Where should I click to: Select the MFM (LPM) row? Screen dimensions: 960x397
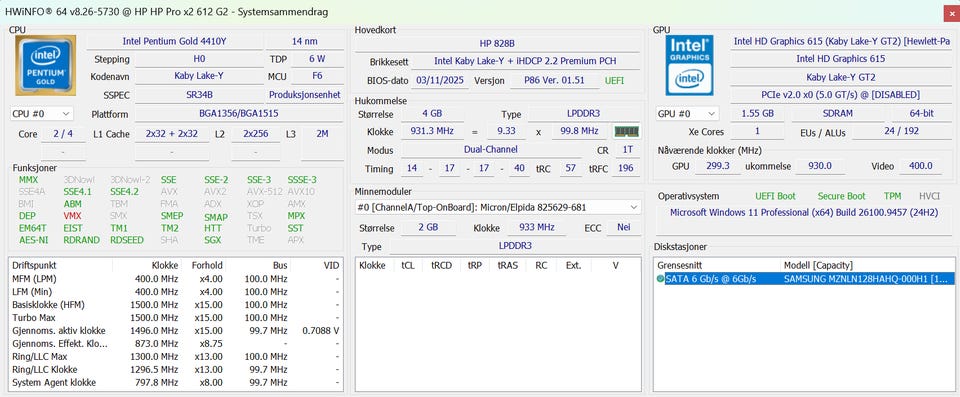tap(175, 278)
